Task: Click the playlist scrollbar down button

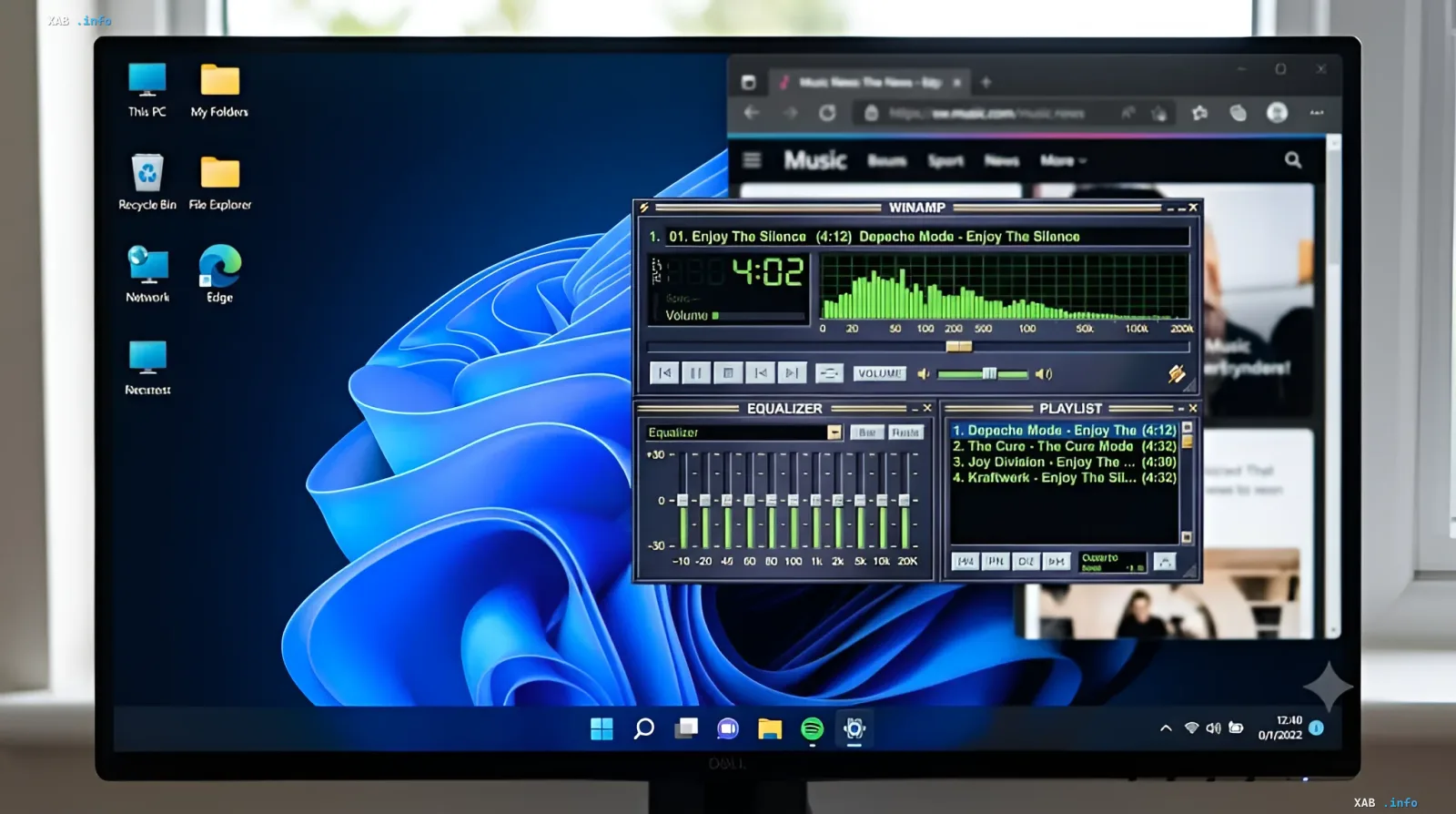Action: (1187, 537)
